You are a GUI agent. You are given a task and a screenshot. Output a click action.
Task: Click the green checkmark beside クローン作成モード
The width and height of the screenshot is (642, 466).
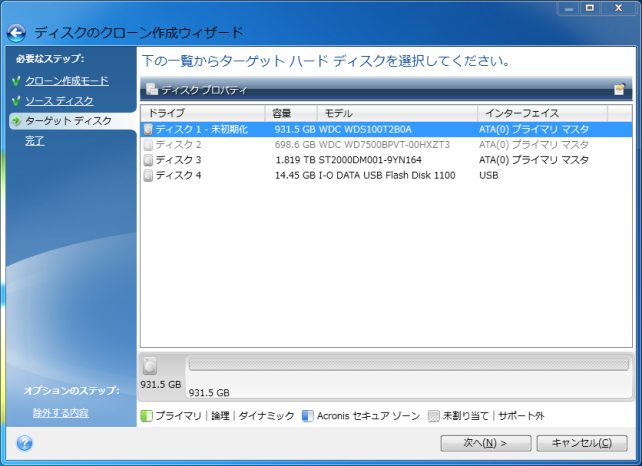point(16,81)
